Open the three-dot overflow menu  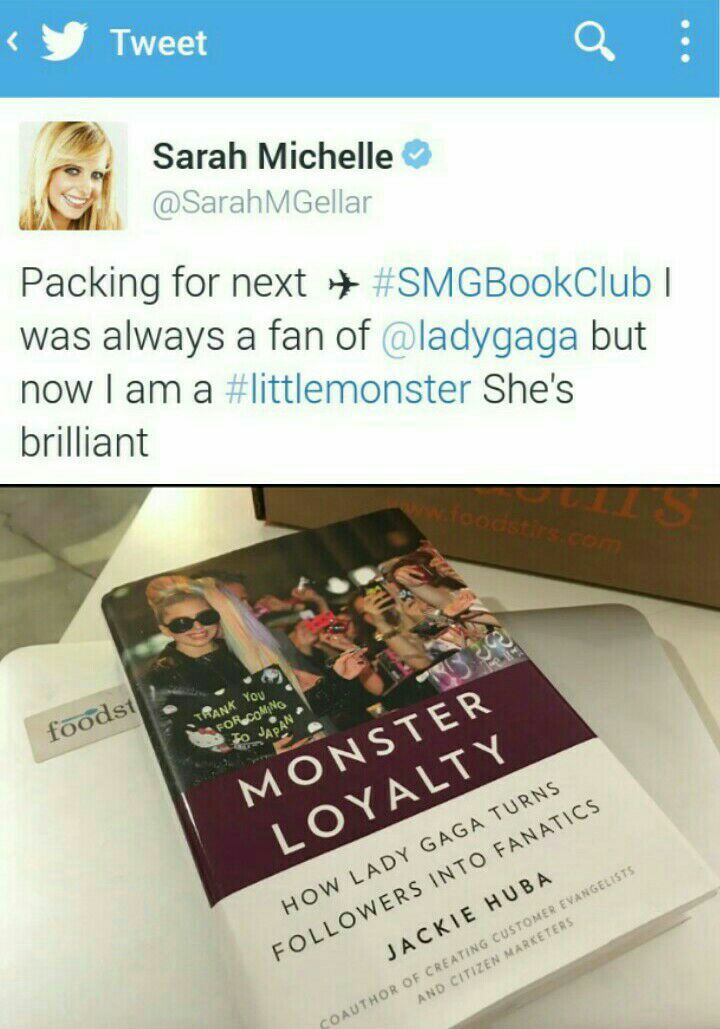click(x=685, y=41)
